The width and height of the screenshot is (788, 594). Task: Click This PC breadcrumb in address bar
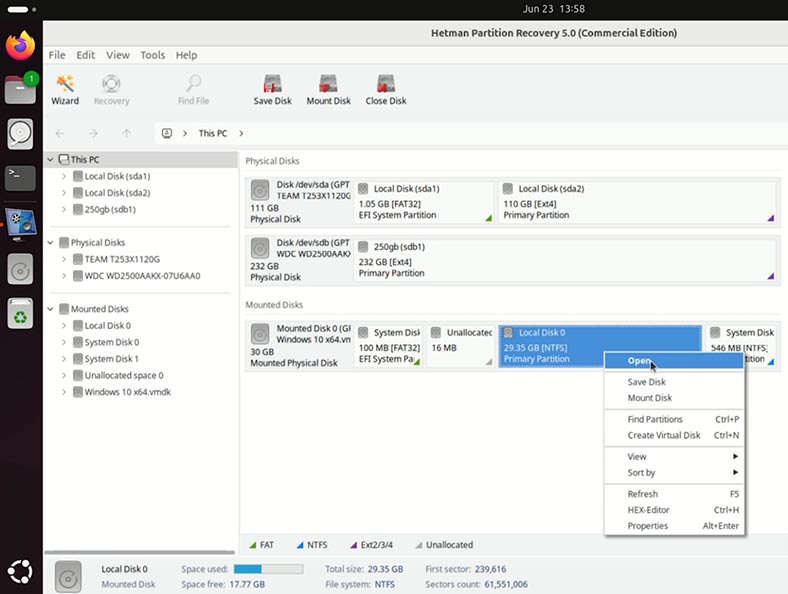pos(213,133)
